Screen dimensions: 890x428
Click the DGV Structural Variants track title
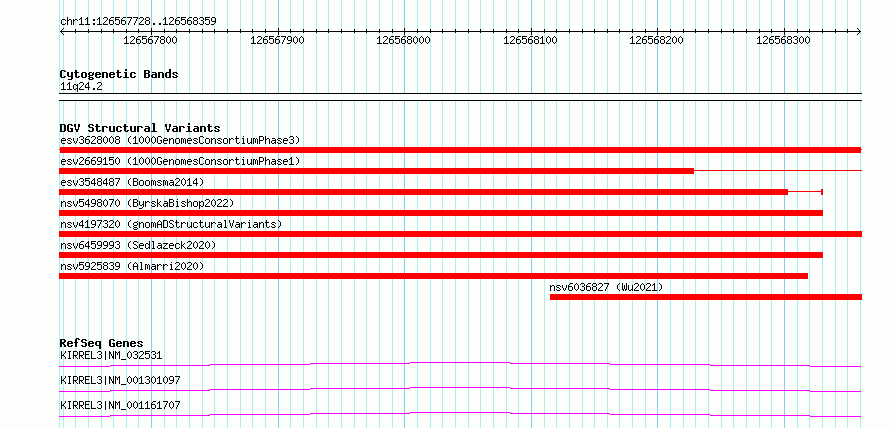140,128
